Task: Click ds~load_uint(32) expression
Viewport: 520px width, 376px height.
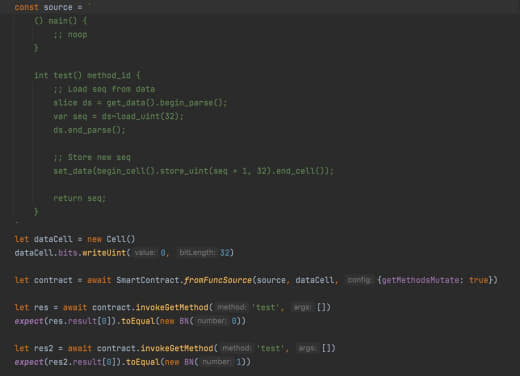Action: pos(142,116)
